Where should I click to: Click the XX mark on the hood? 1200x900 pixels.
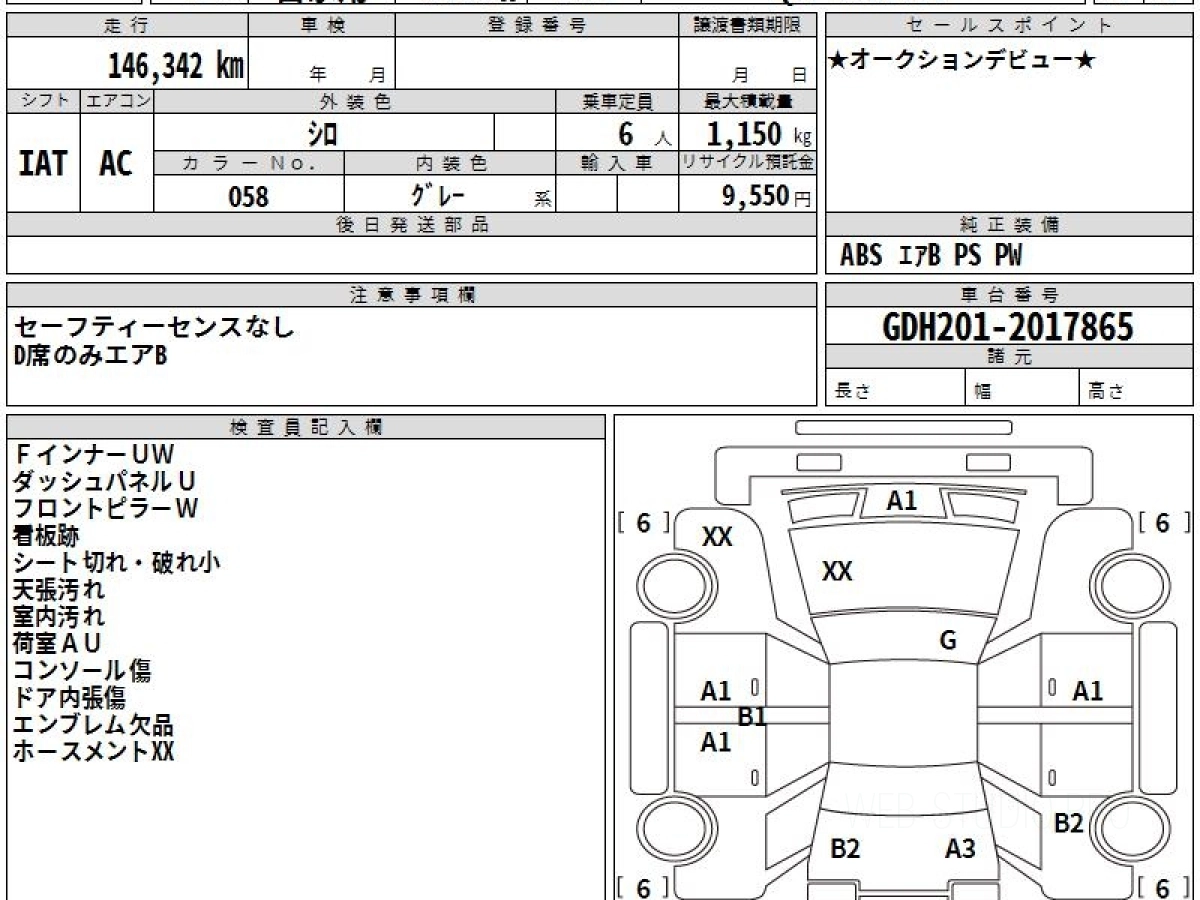click(x=837, y=572)
